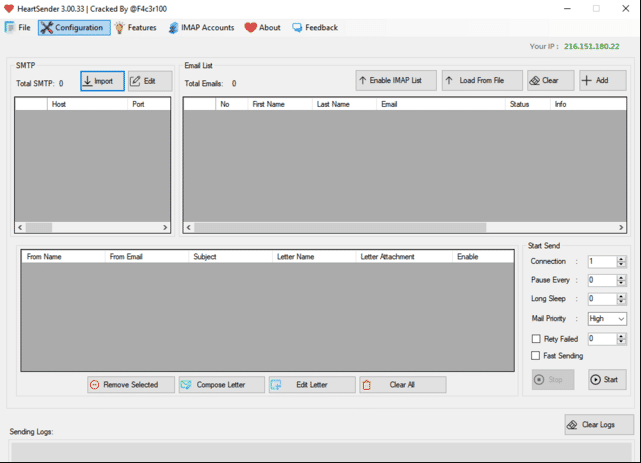Image resolution: width=641 pixels, height=463 pixels.
Task: Start sending emails
Action: pos(607,380)
